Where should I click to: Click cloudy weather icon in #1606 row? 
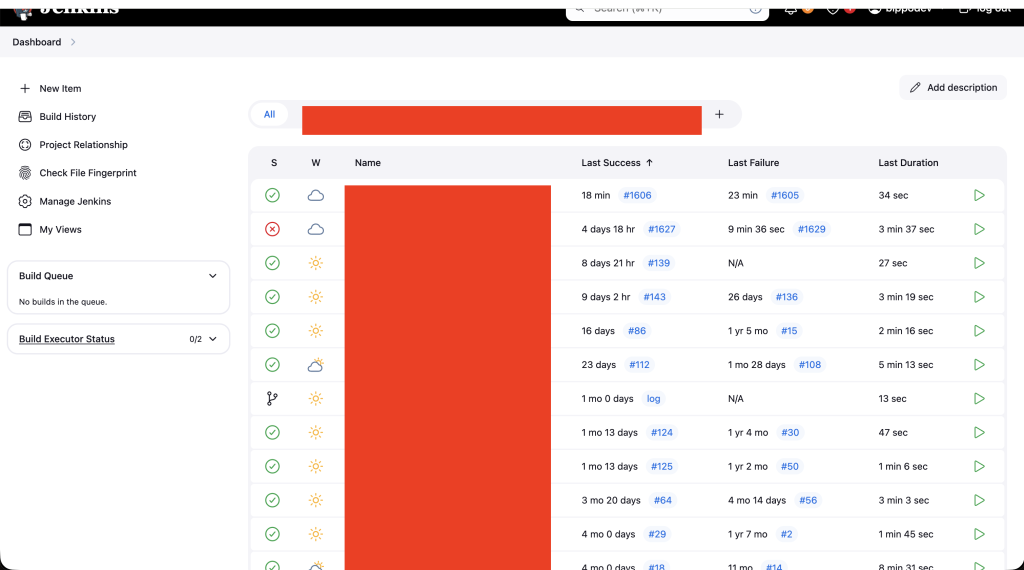click(x=315, y=195)
